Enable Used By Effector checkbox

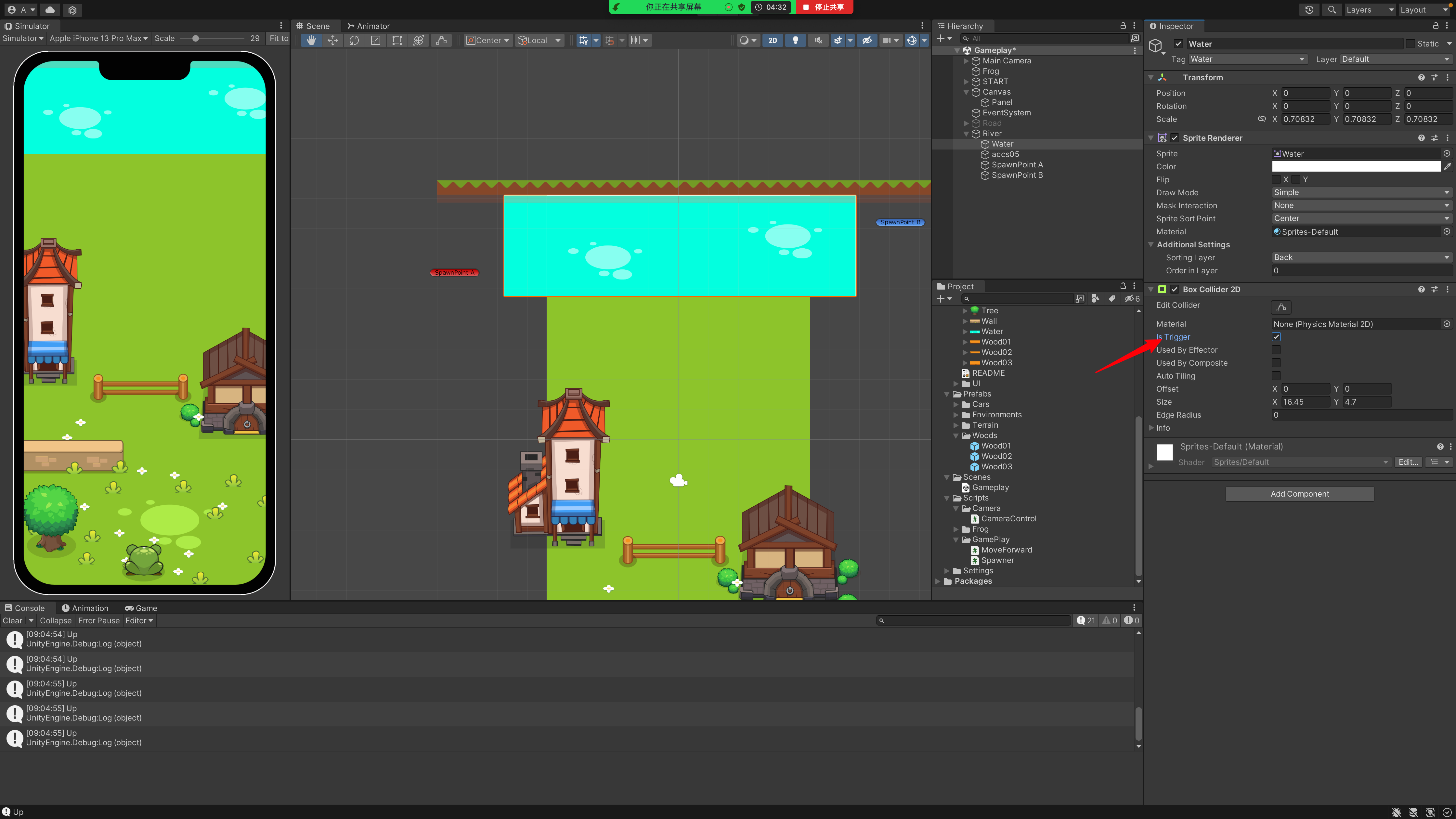click(1276, 350)
